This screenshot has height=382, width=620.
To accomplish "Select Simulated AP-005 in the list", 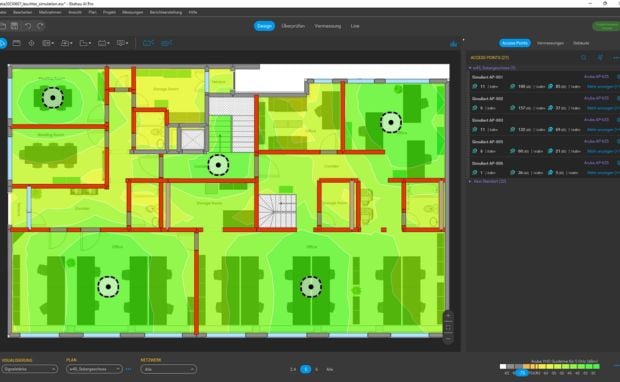I will 487,142.
